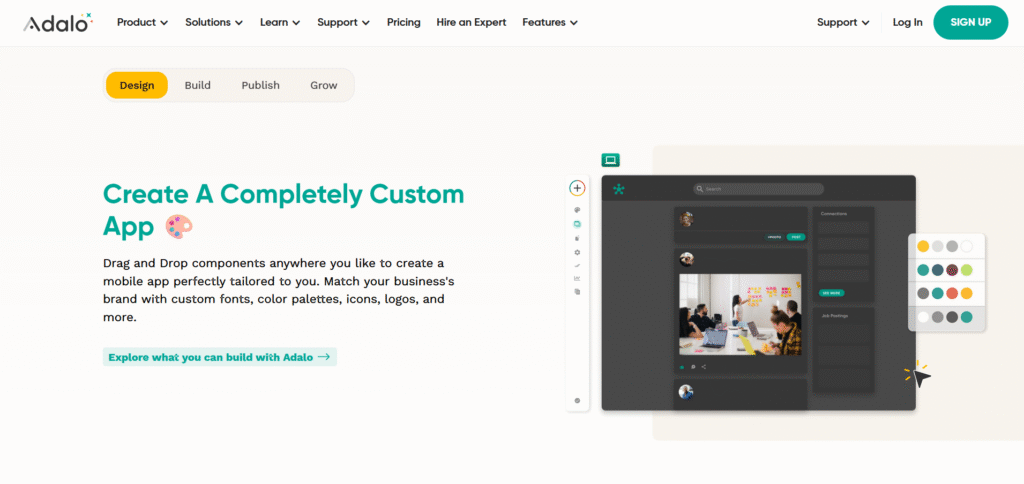Click the share icon under the meeting photo

704,367
